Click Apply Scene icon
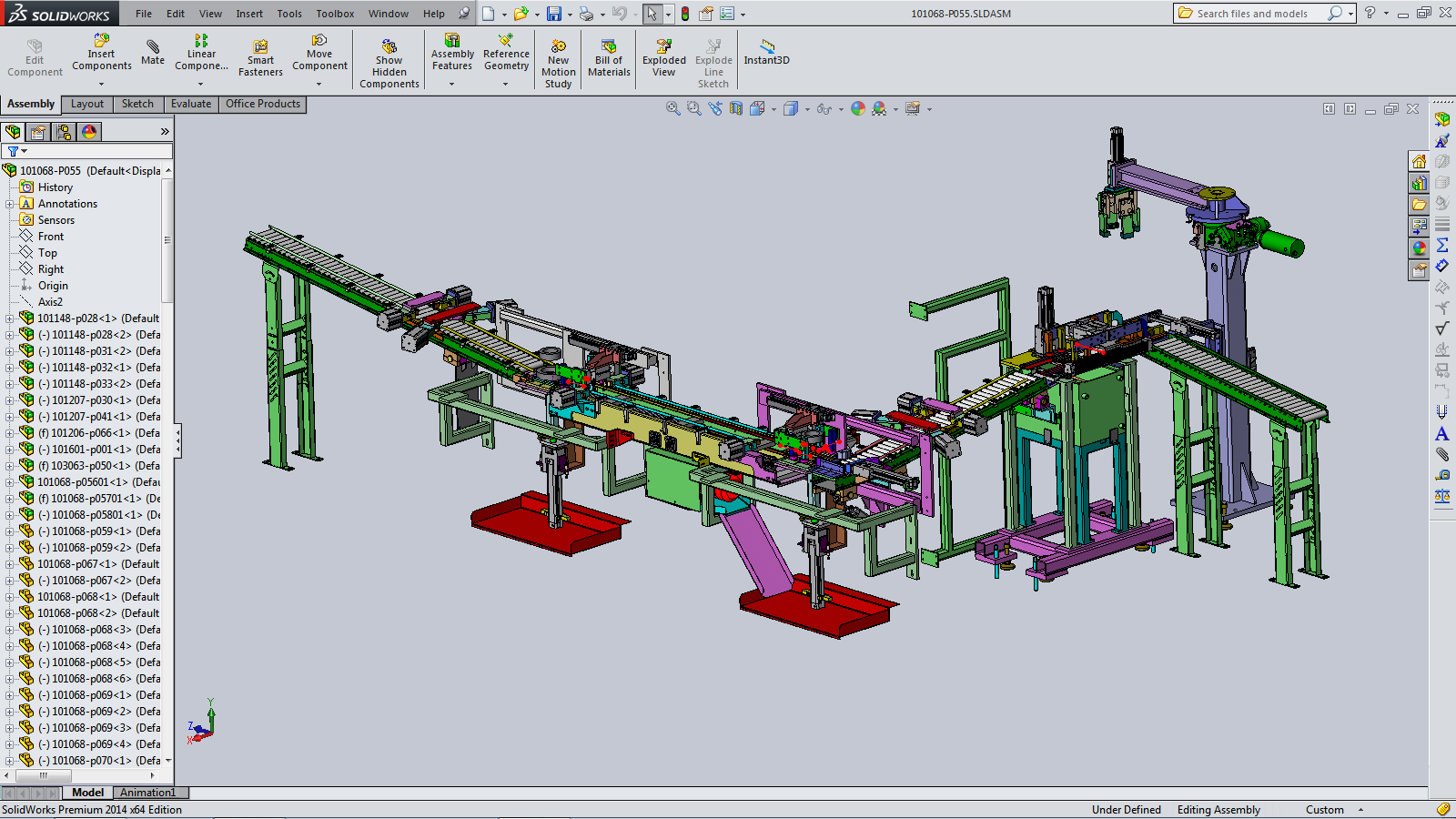The width and height of the screenshot is (1456, 819). pyautogui.click(x=879, y=108)
